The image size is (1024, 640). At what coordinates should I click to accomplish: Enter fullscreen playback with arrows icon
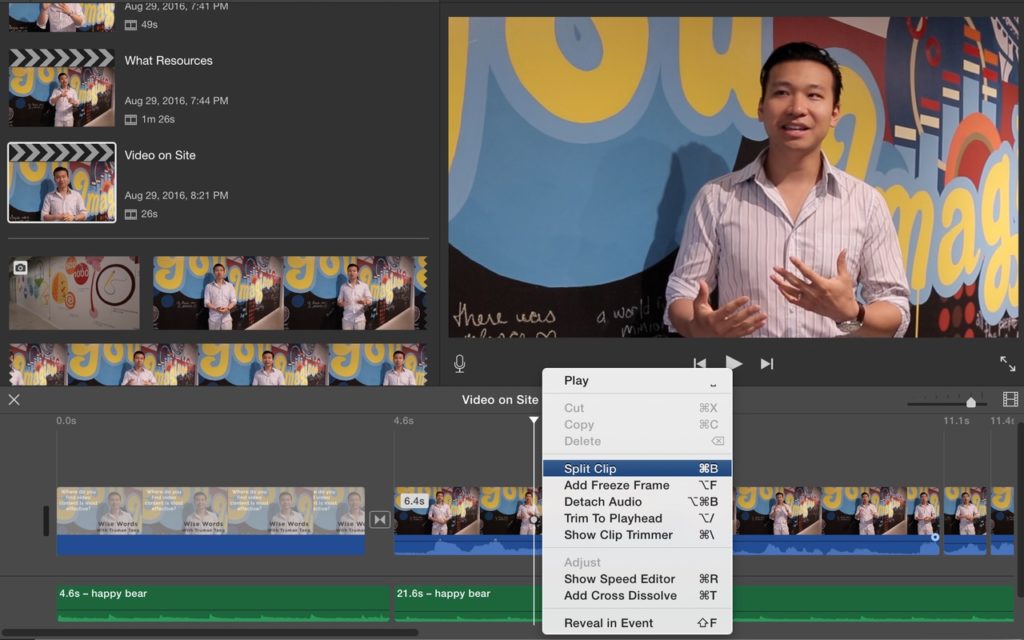[1007, 364]
